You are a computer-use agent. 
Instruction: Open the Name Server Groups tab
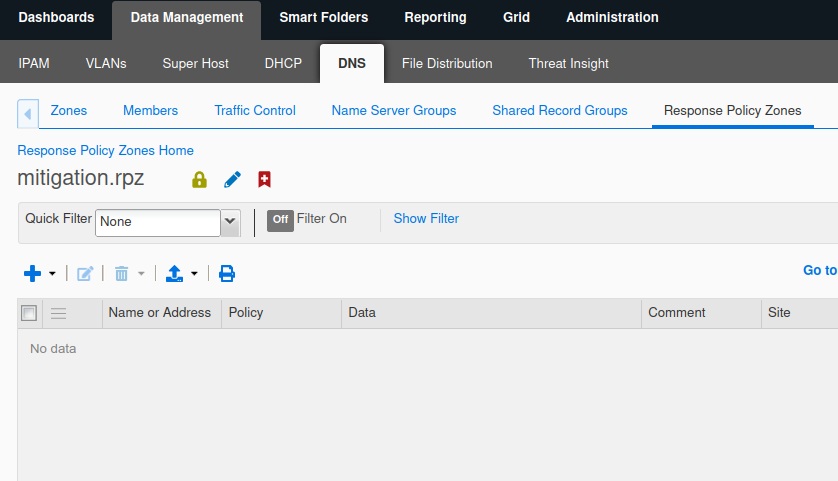point(393,110)
